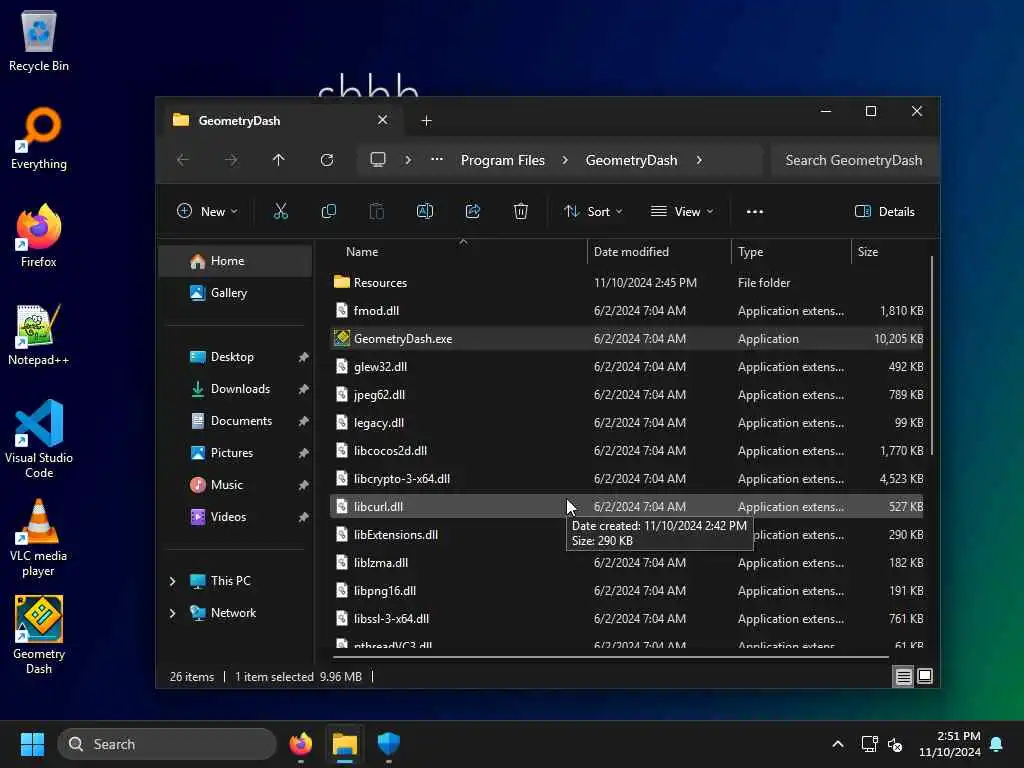Click the Cut scissors icon in toolbar
1024x768 pixels.
[280, 211]
